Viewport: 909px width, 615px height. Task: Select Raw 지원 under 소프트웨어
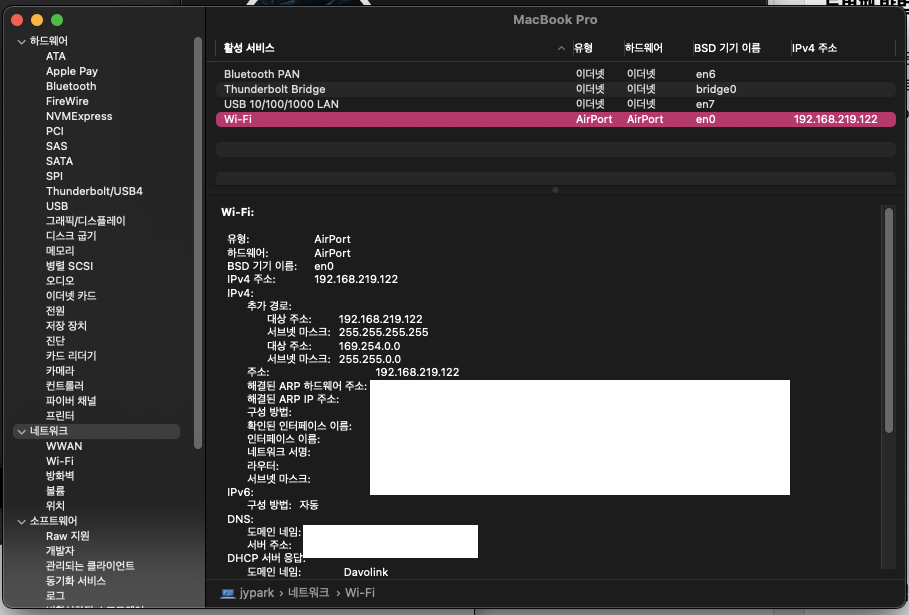[67, 536]
